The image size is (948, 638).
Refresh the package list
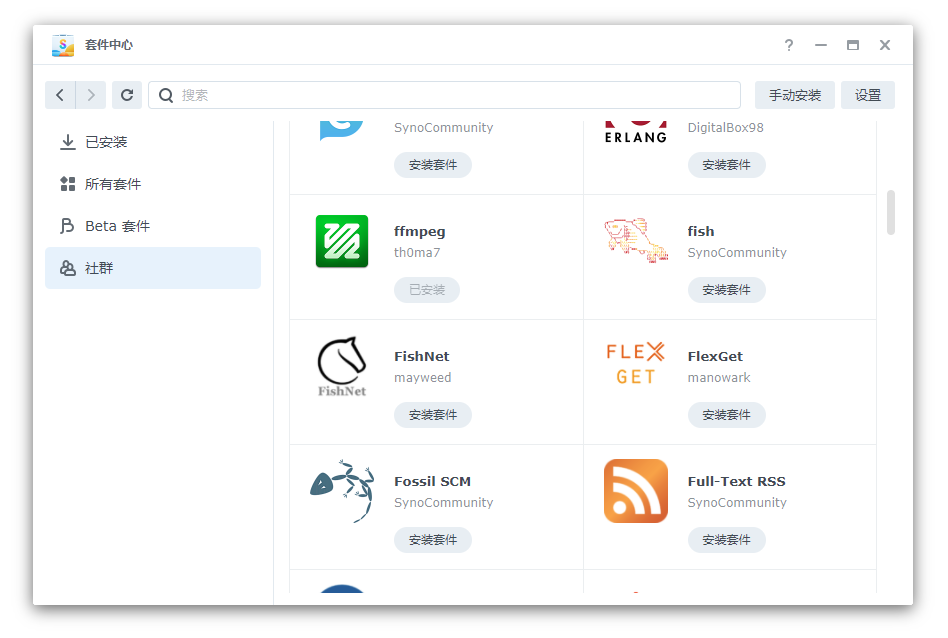point(127,95)
